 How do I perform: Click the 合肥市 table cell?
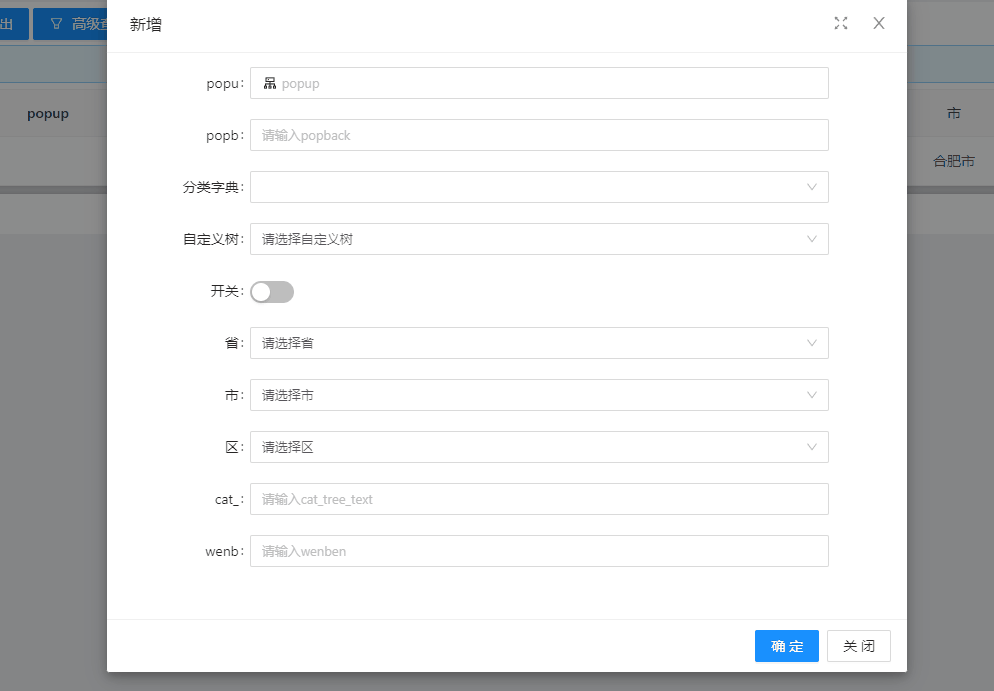point(953,161)
